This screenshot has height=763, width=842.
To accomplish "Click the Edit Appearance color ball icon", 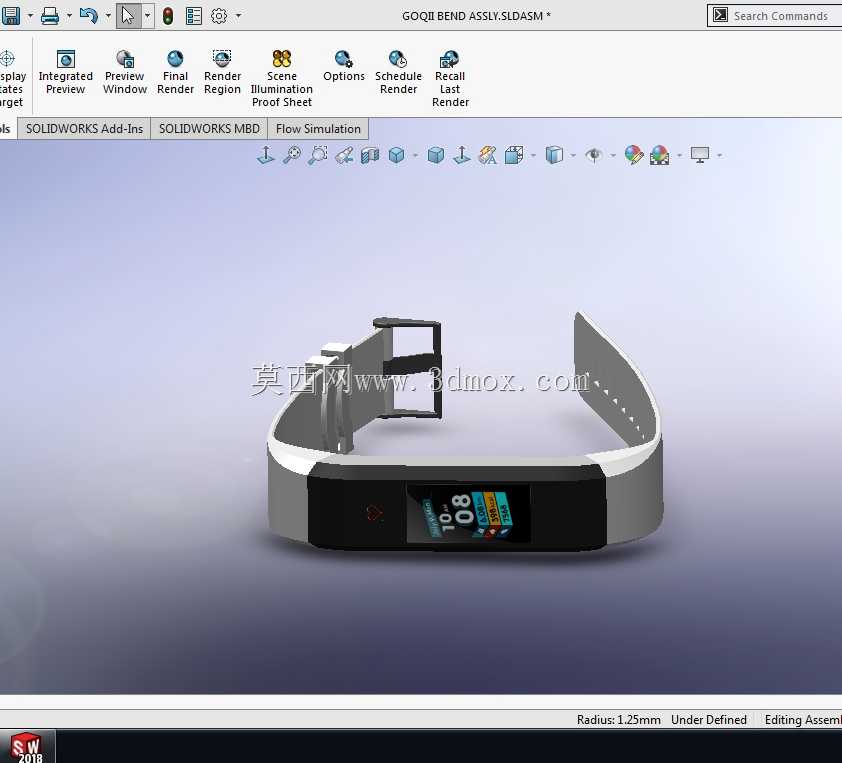I will pyautogui.click(x=634, y=155).
